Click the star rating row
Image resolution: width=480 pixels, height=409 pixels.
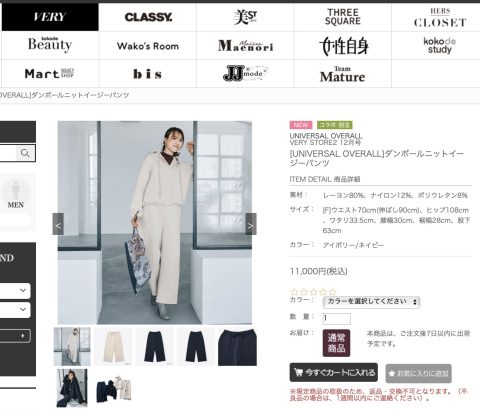click(x=313, y=292)
